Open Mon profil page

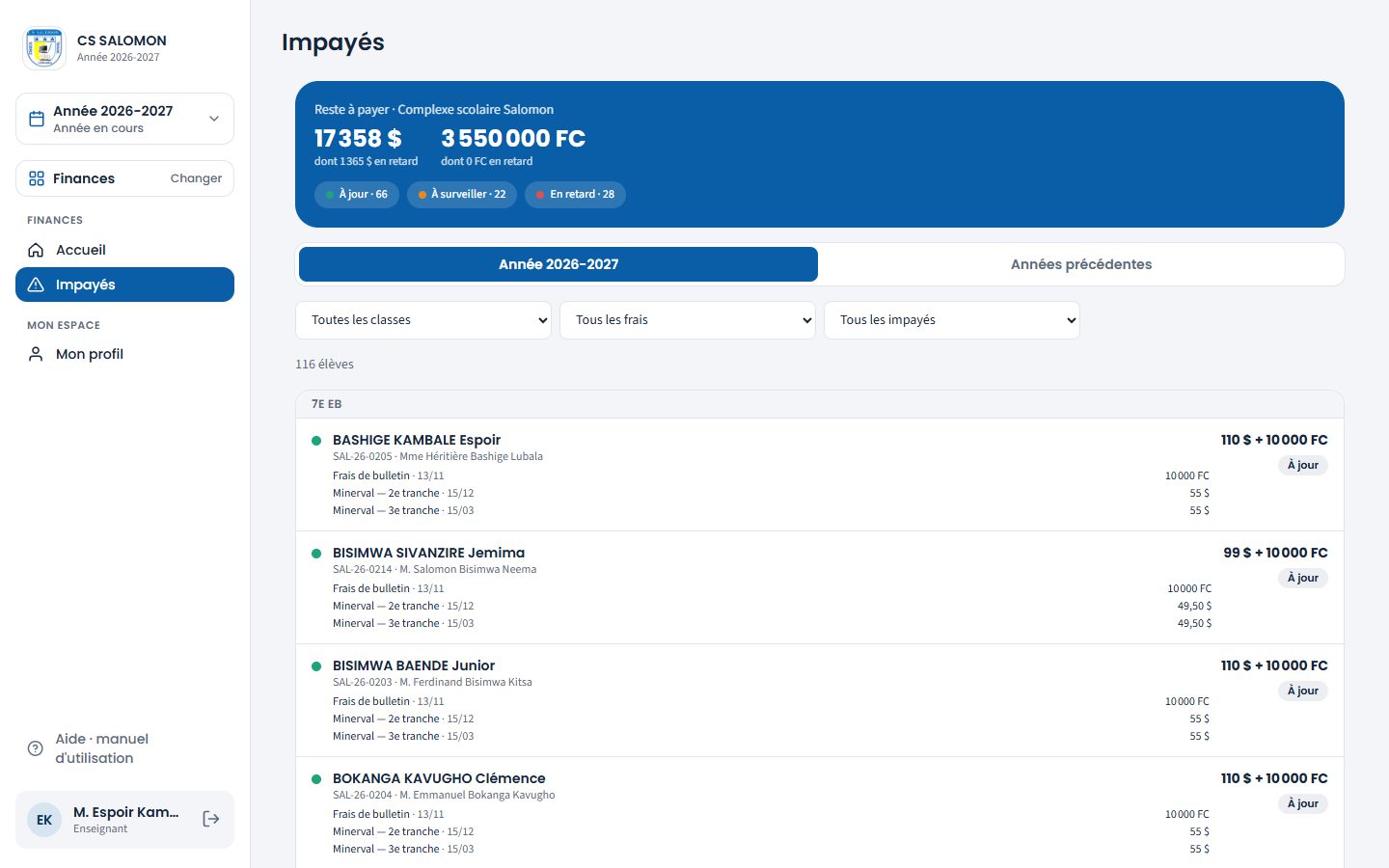click(x=124, y=354)
